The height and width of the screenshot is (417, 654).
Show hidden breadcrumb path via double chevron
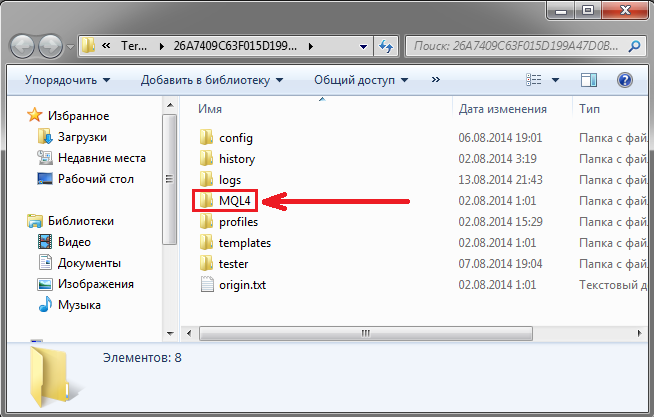[x=106, y=45]
